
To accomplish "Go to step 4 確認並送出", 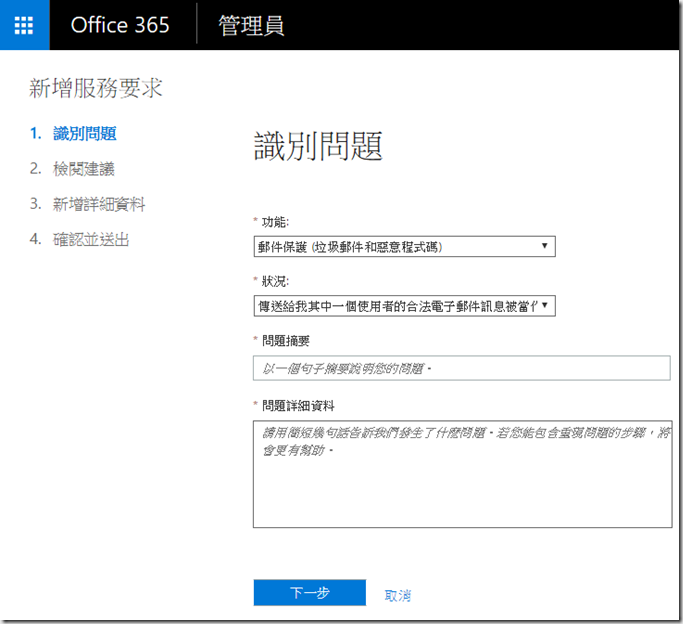I will point(91,240).
